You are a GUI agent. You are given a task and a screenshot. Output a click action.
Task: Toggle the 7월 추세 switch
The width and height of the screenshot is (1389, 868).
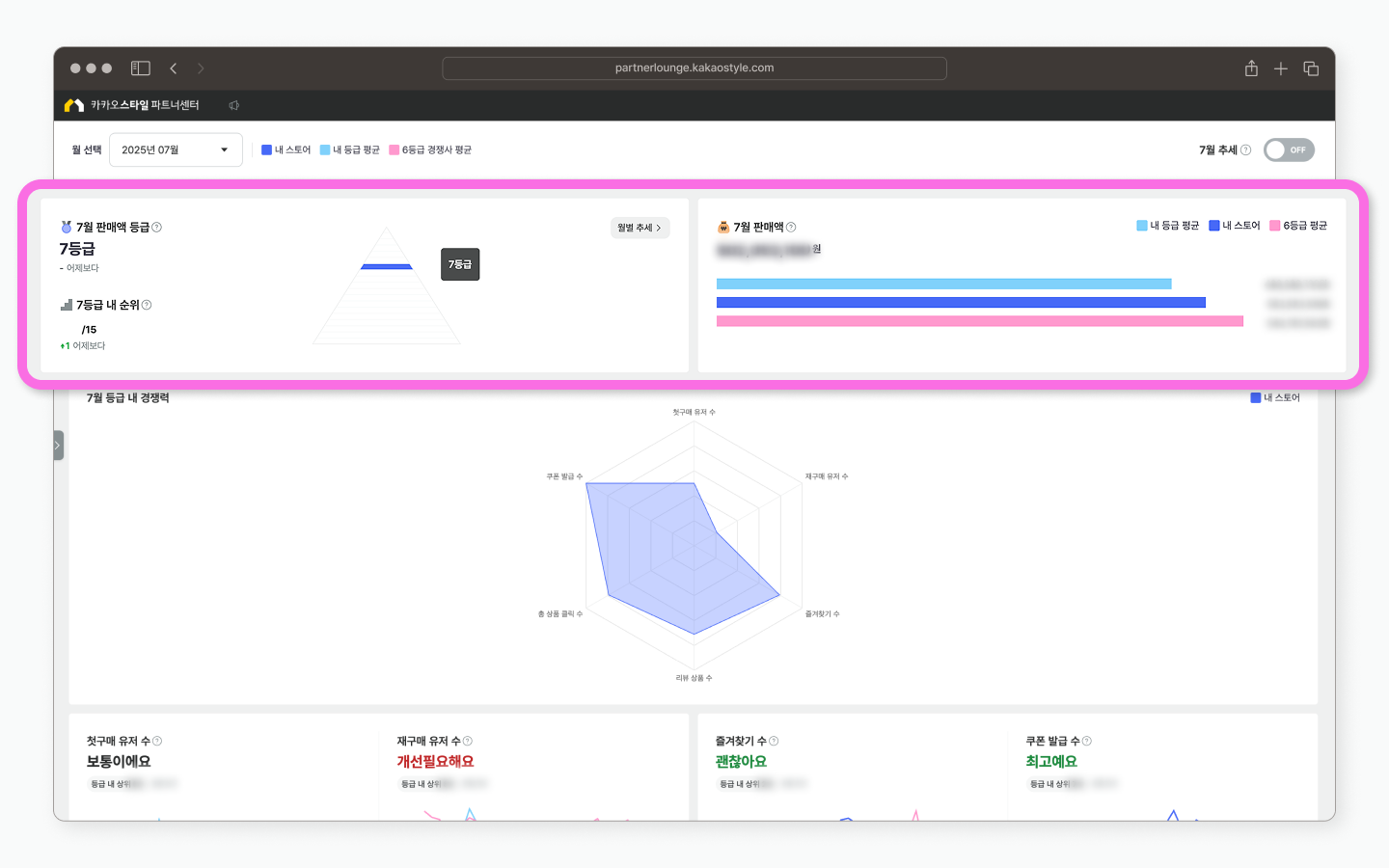pyautogui.click(x=1289, y=149)
